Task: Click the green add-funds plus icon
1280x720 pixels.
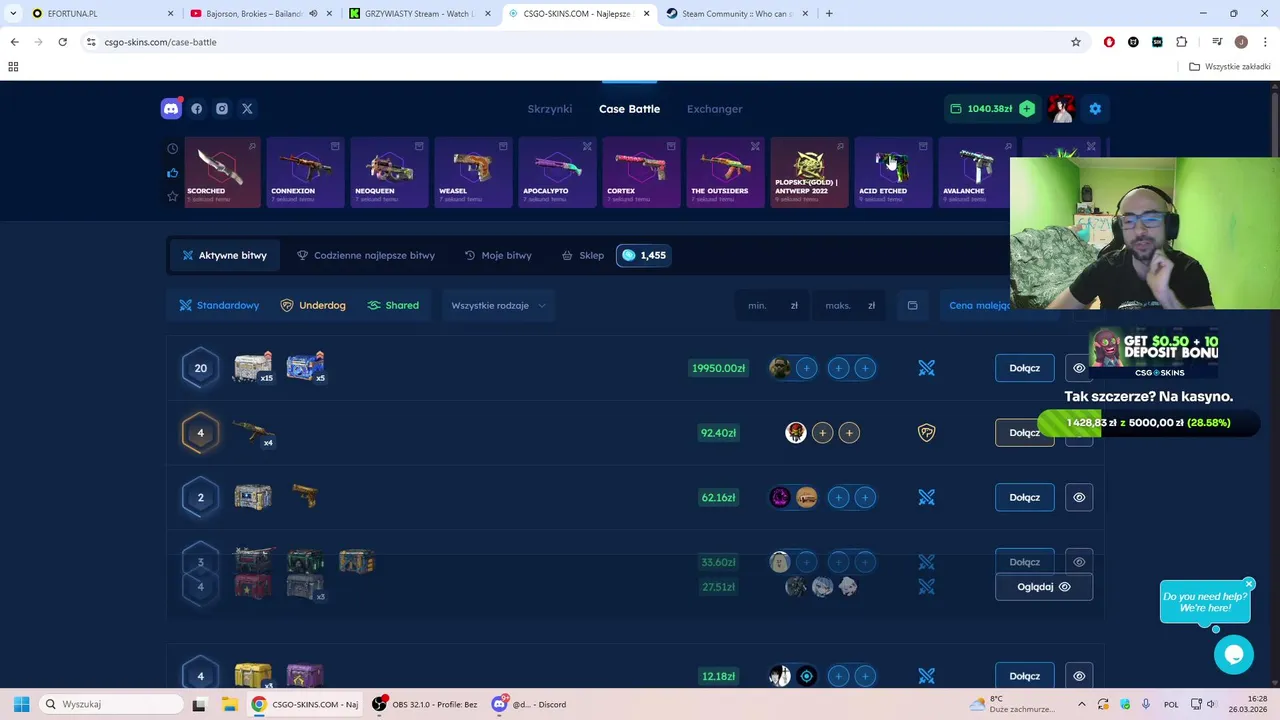Action: (x=1027, y=108)
